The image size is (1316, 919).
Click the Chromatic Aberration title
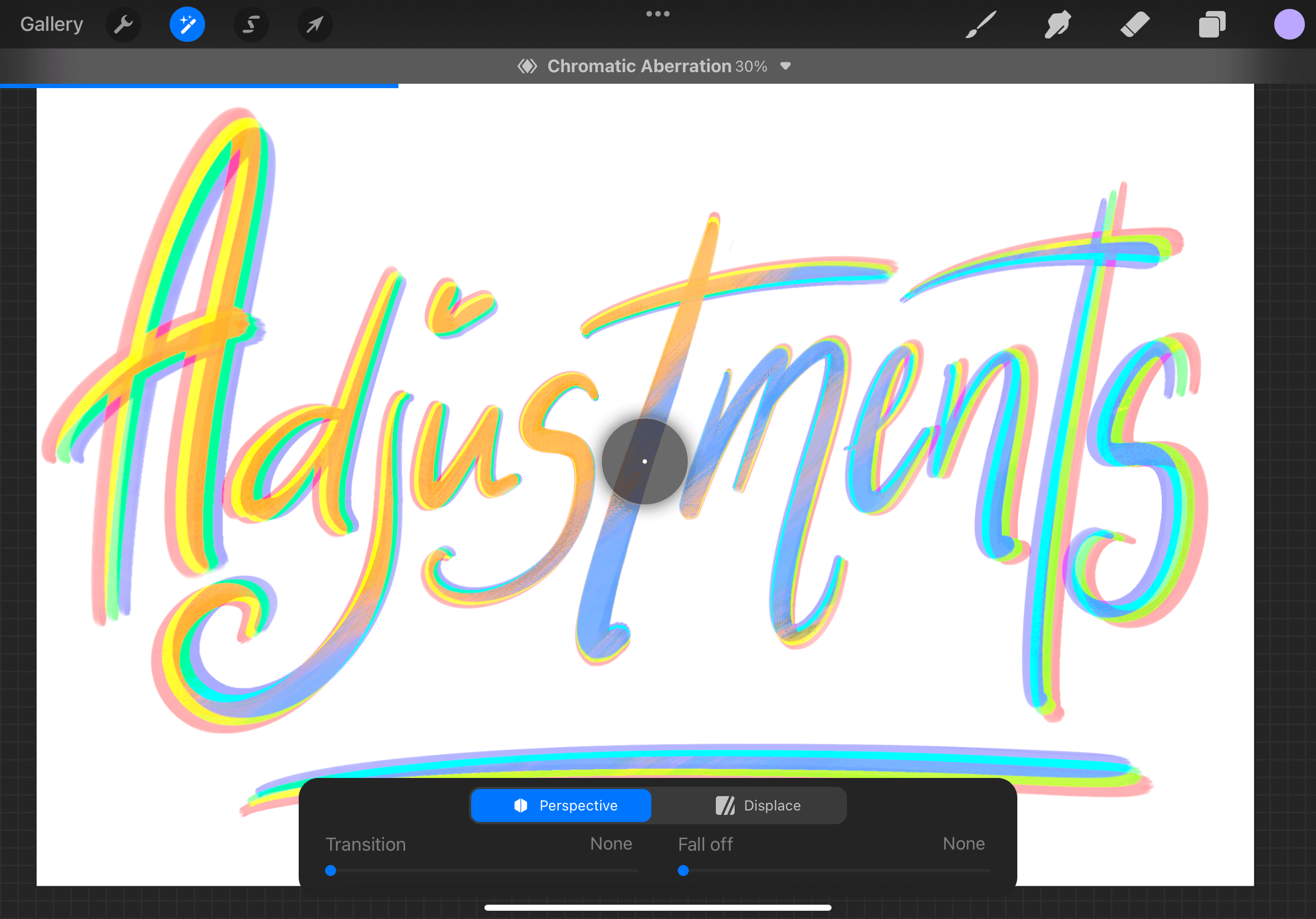(639, 66)
